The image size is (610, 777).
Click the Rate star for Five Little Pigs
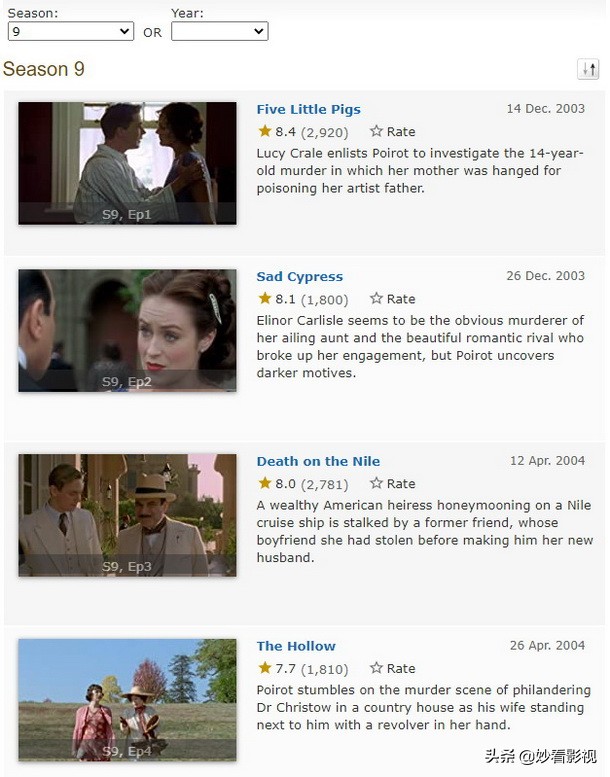coord(376,131)
